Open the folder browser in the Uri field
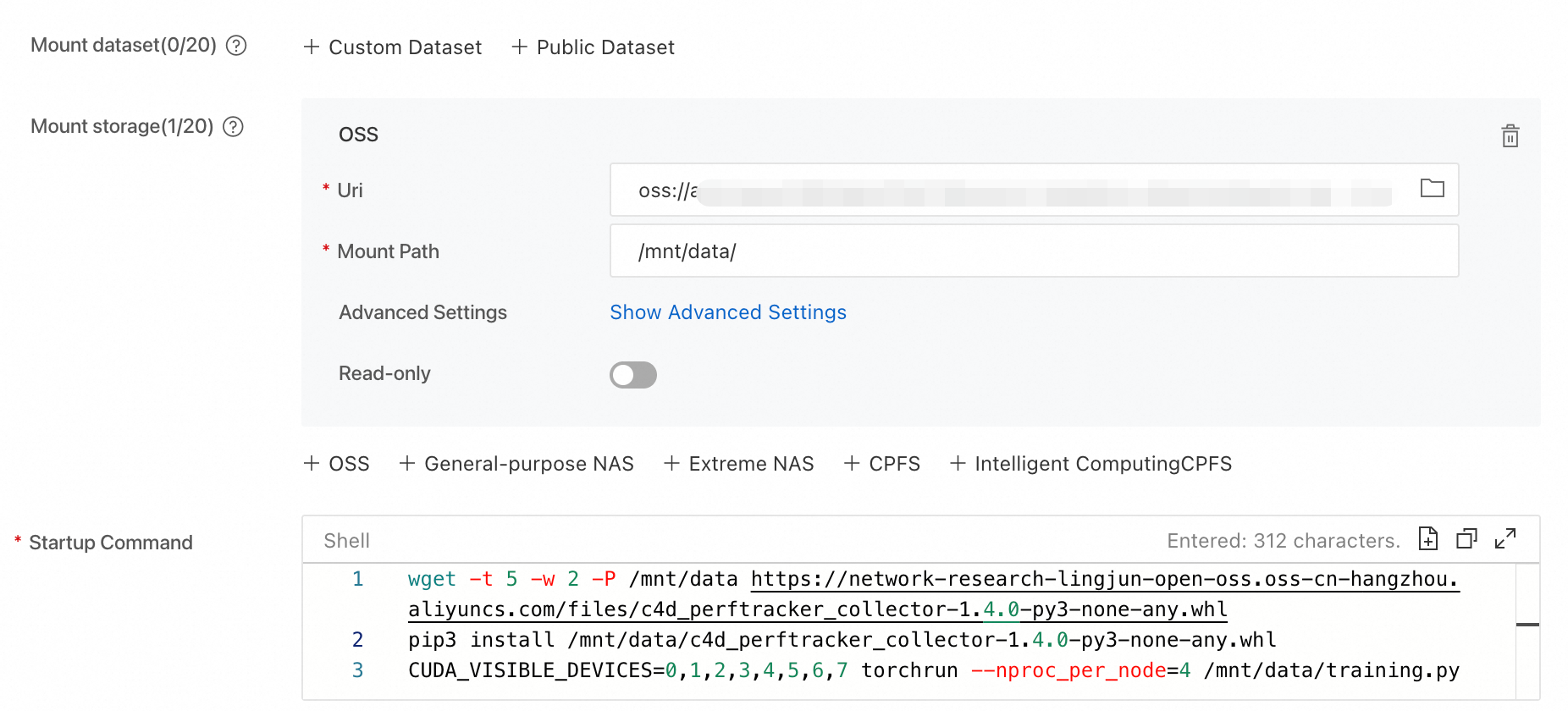 coord(1432,189)
